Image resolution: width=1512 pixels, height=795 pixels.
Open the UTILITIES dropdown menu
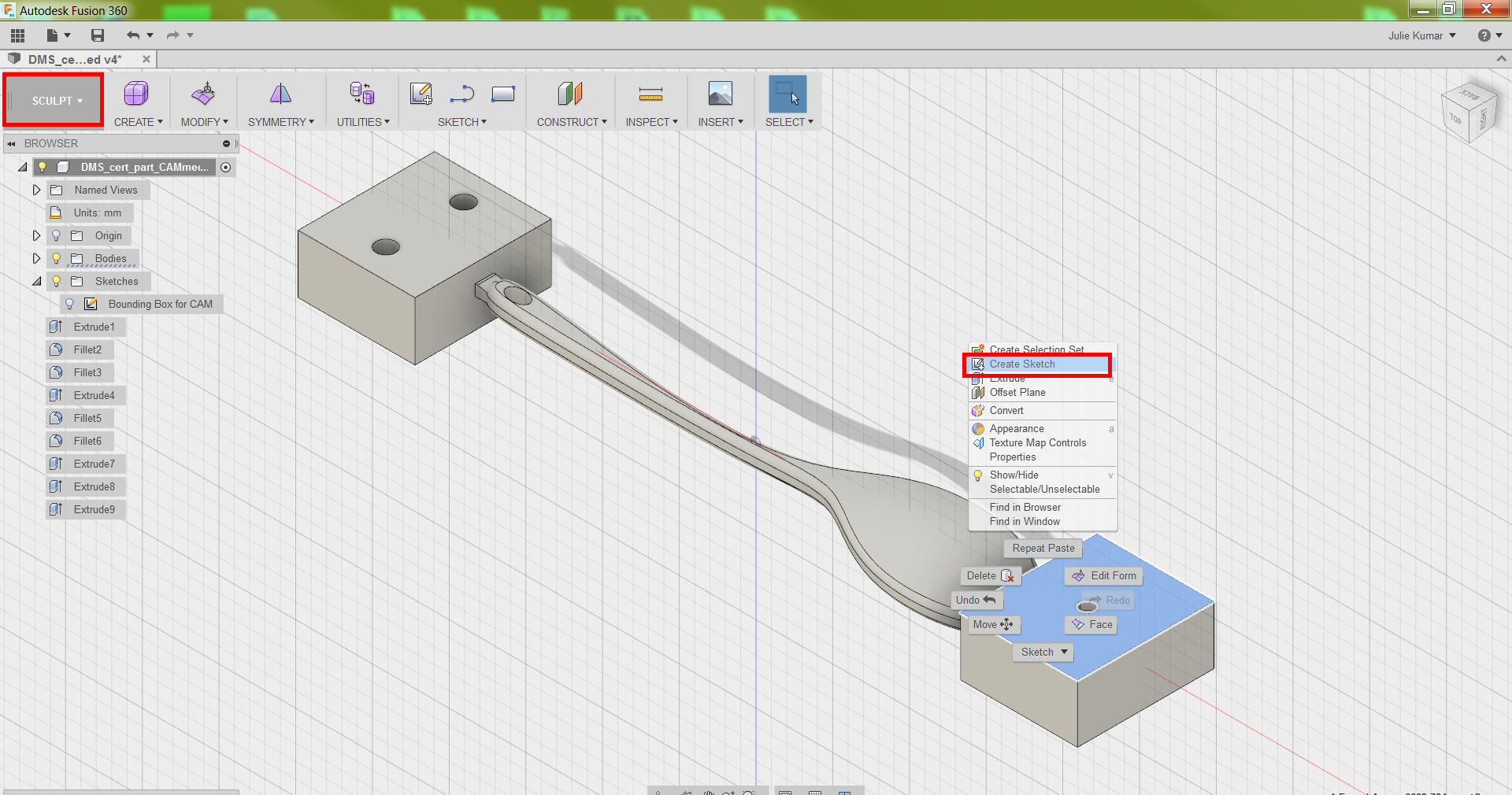(363, 122)
